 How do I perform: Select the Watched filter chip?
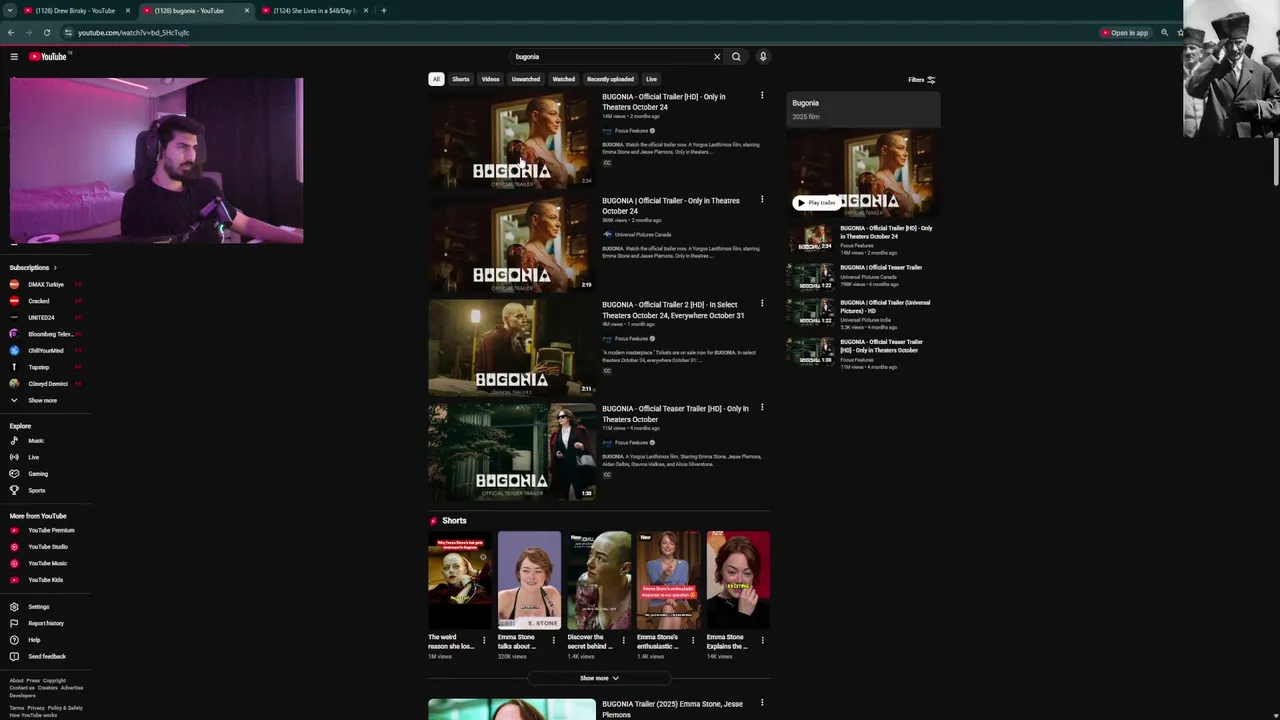coord(564,79)
